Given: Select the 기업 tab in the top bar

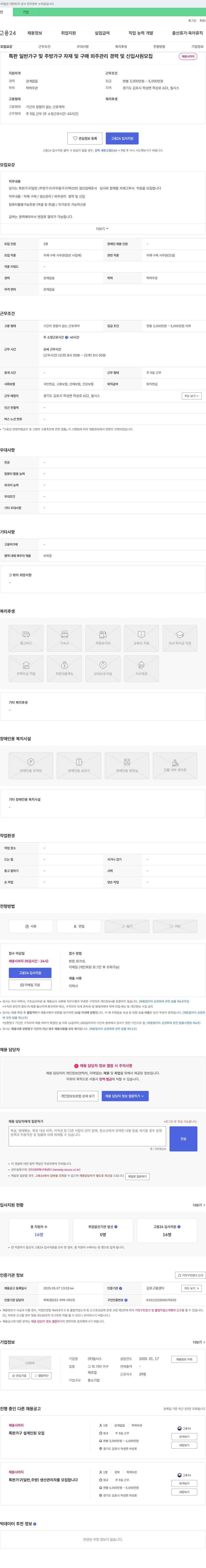Looking at the screenshot, I should 26,12.
